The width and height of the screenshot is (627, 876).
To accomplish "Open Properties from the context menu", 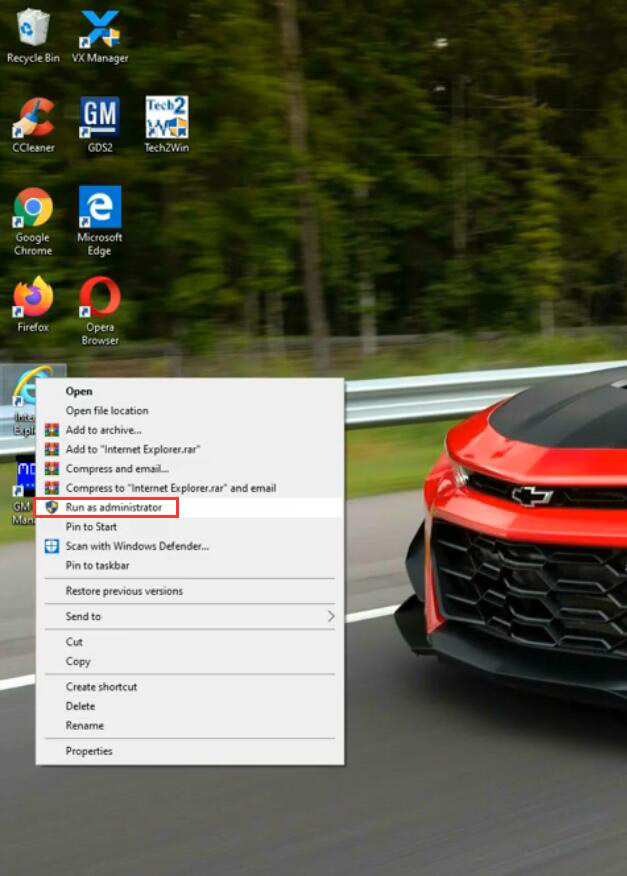I will point(89,751).
